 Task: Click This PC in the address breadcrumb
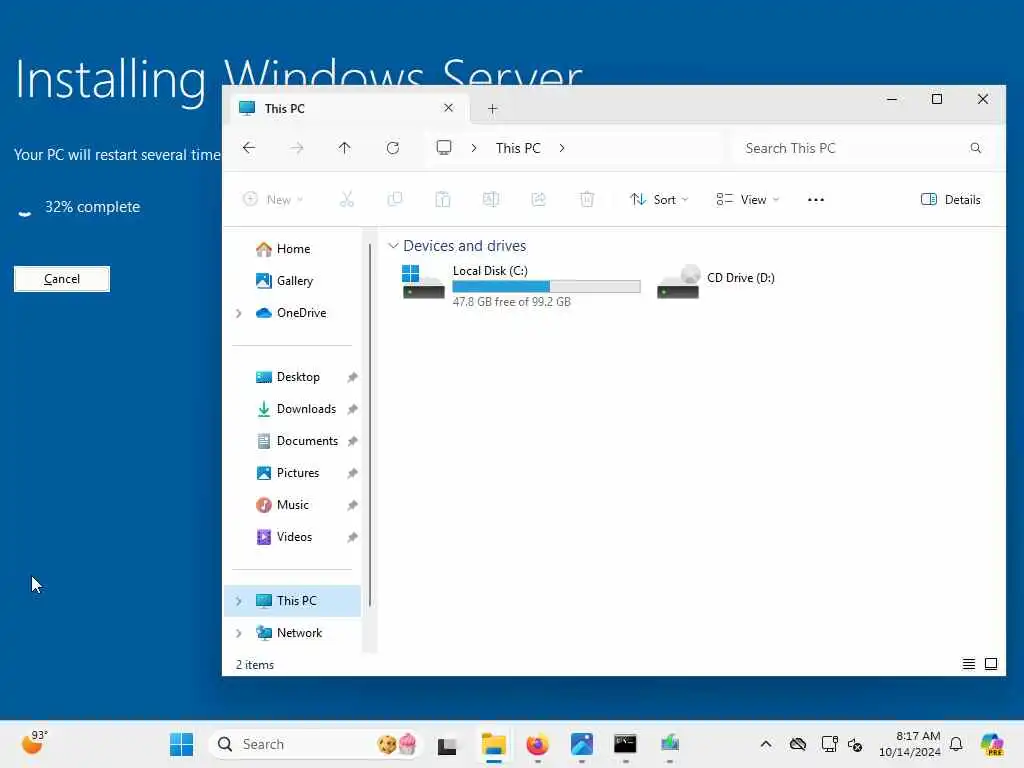(x=518, y=148)
